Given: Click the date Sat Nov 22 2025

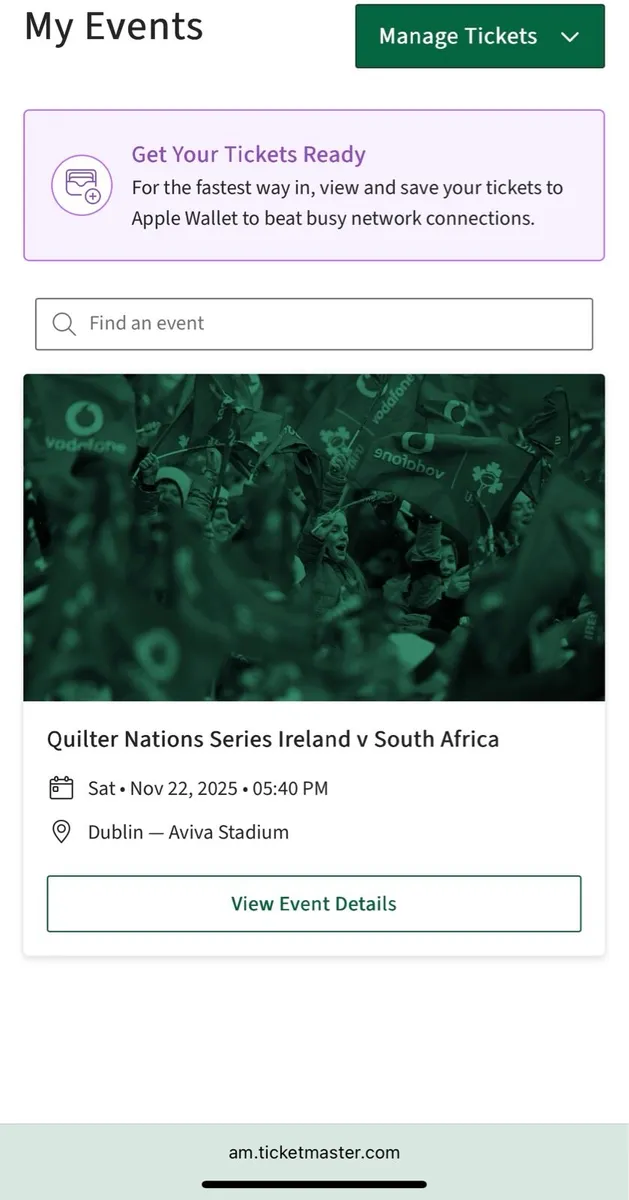Looking at the screenshot, I should [x=206, y=788].
